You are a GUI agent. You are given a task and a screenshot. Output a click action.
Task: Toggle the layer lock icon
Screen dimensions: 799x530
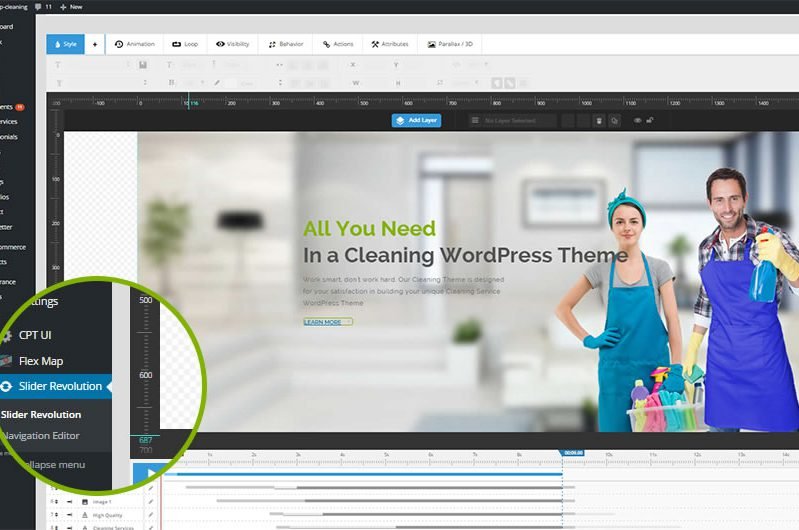click(x=650, y=120)
